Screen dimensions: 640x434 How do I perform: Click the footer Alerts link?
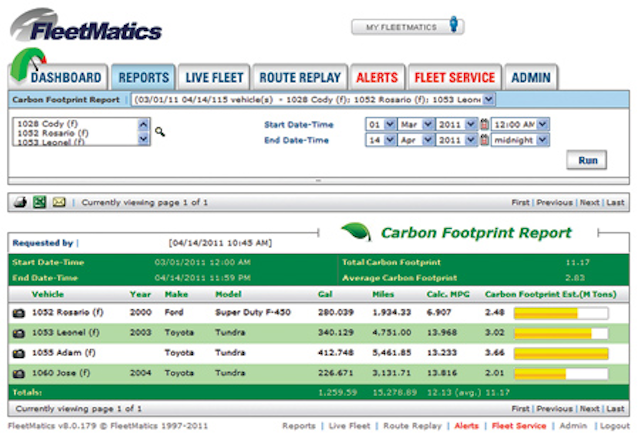click(x=467, y=426)
